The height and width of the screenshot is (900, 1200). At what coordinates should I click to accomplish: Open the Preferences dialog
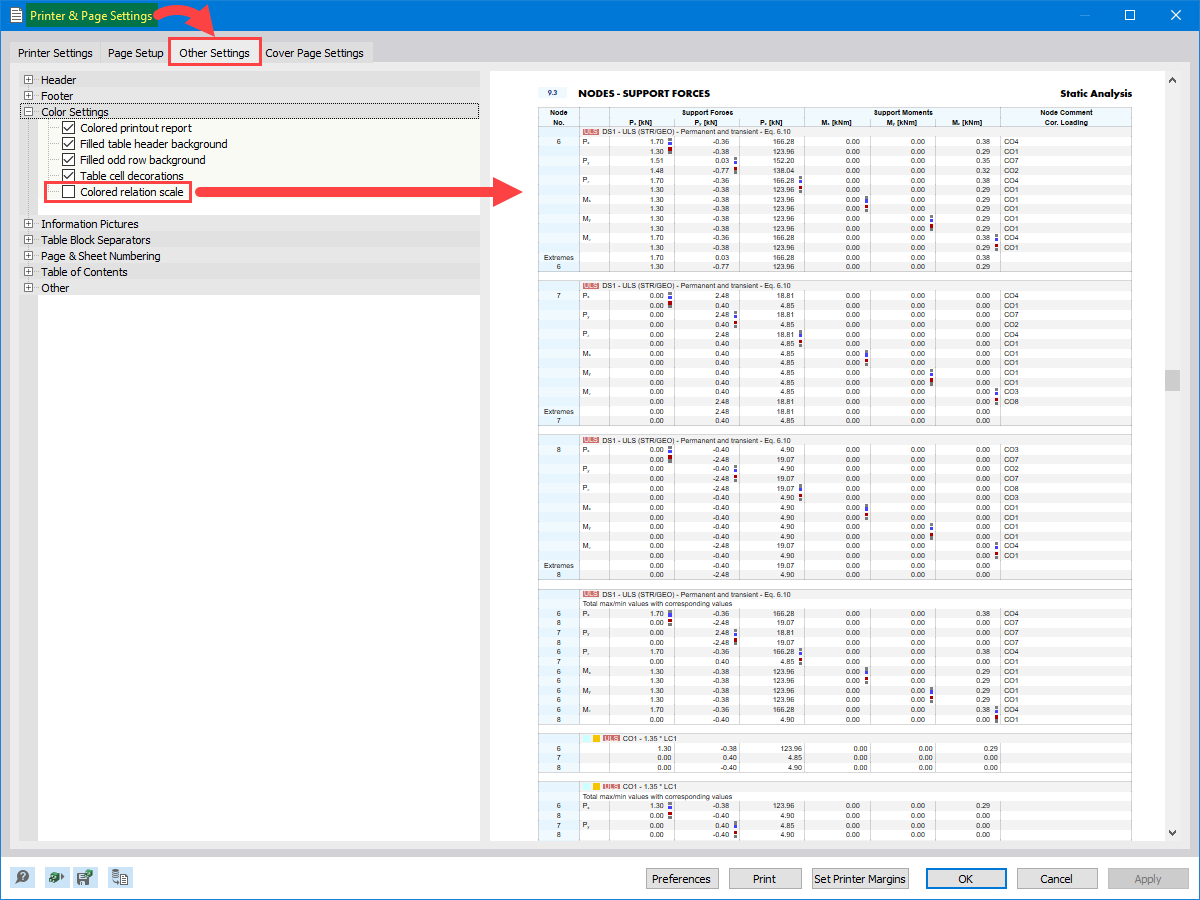(682, 878)
